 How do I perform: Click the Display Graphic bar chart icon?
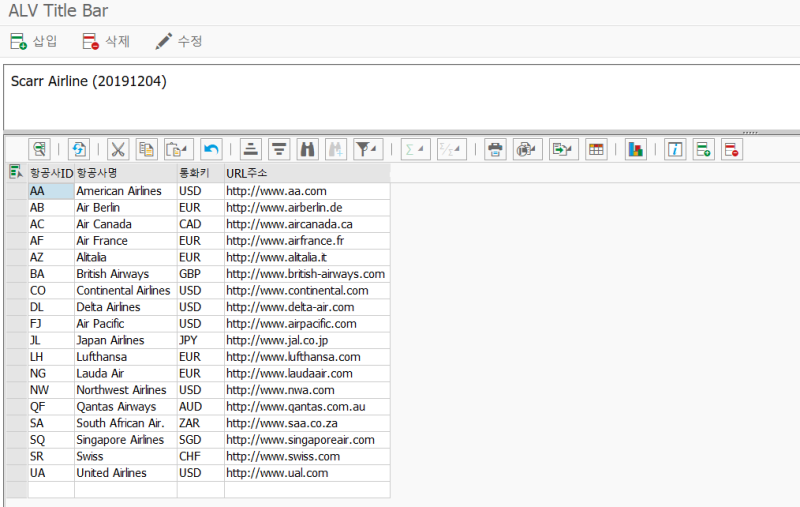(636, 149)
